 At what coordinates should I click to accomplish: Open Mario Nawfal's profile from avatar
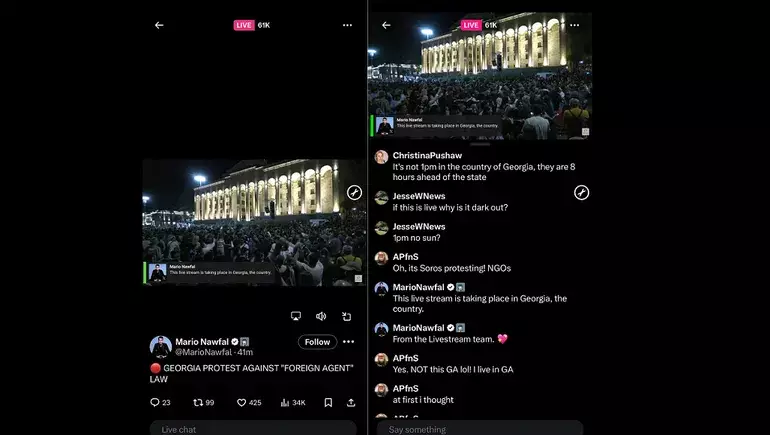coord(160,346)
